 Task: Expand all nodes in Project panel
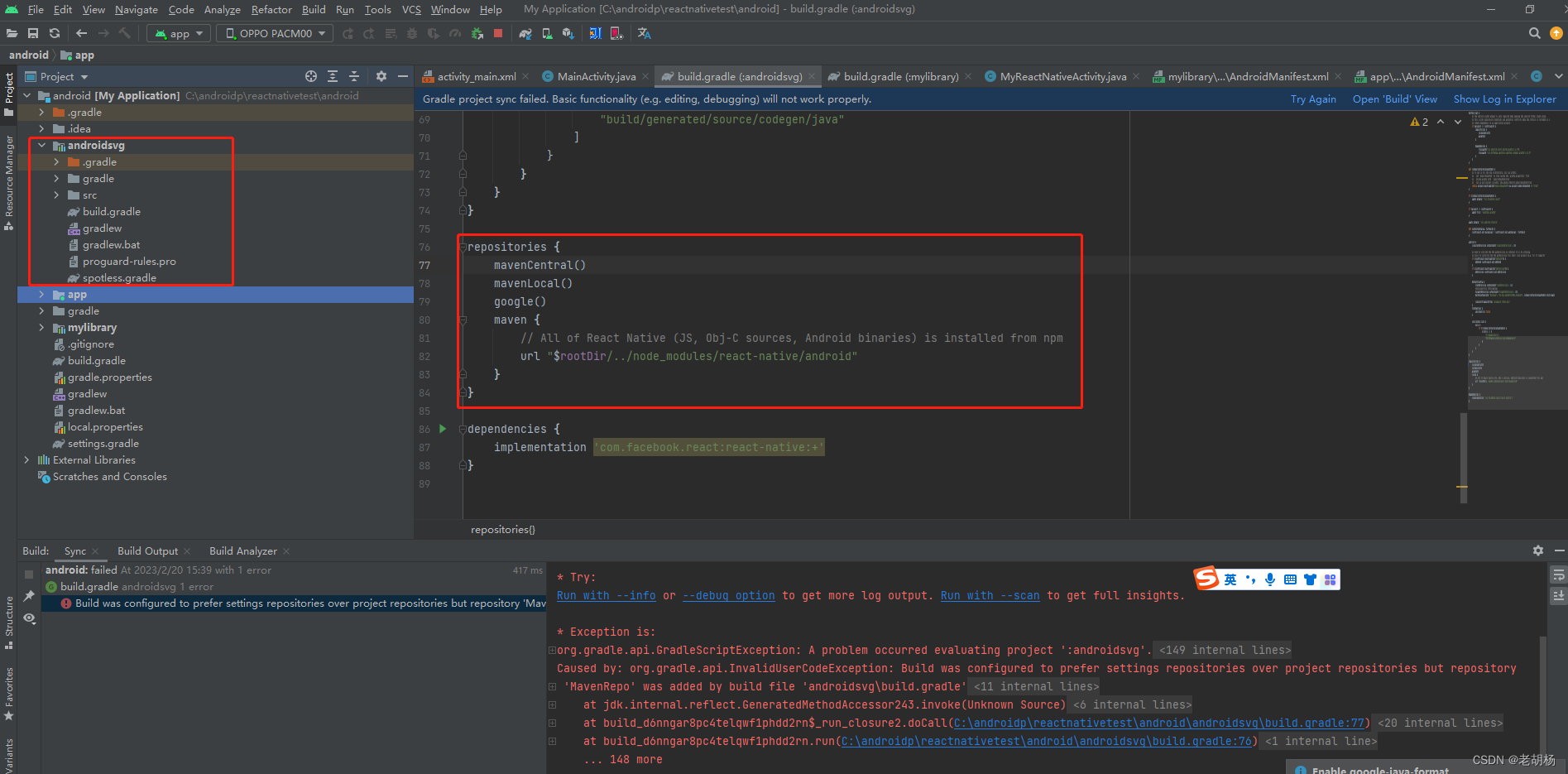pyautogui.click(x=333, y=76)
